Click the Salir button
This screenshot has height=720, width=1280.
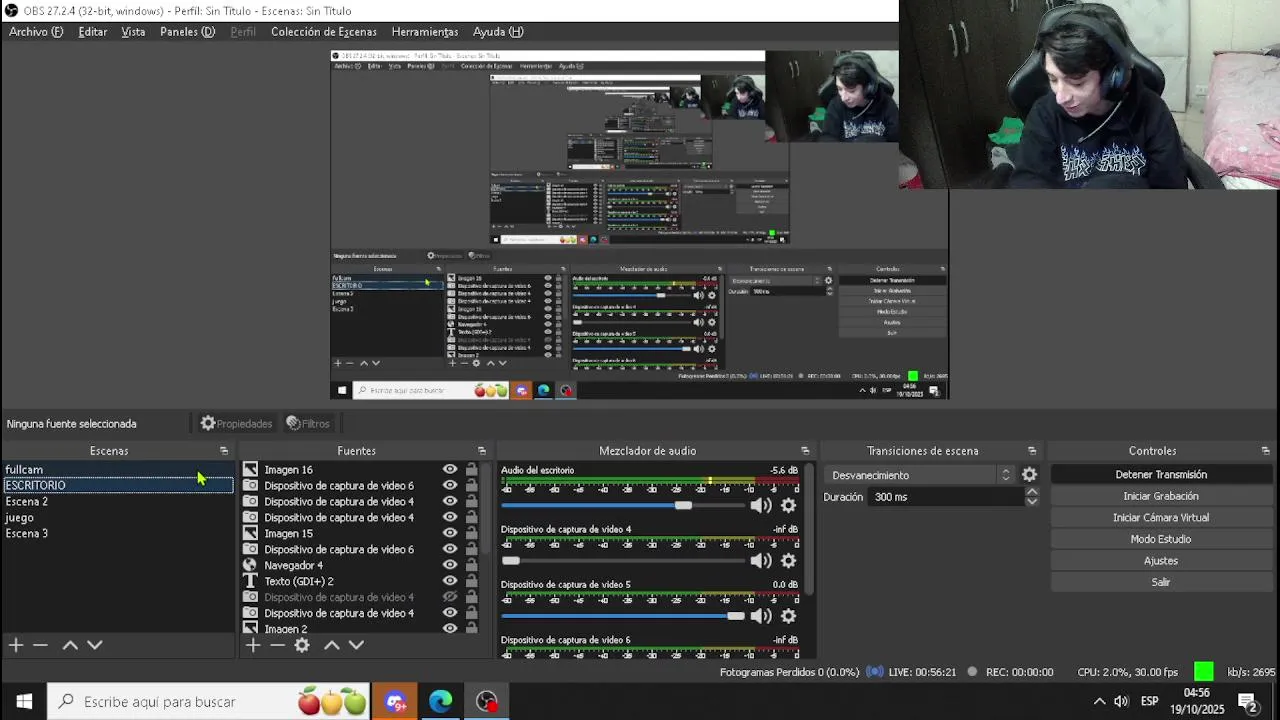point(1161,582)
